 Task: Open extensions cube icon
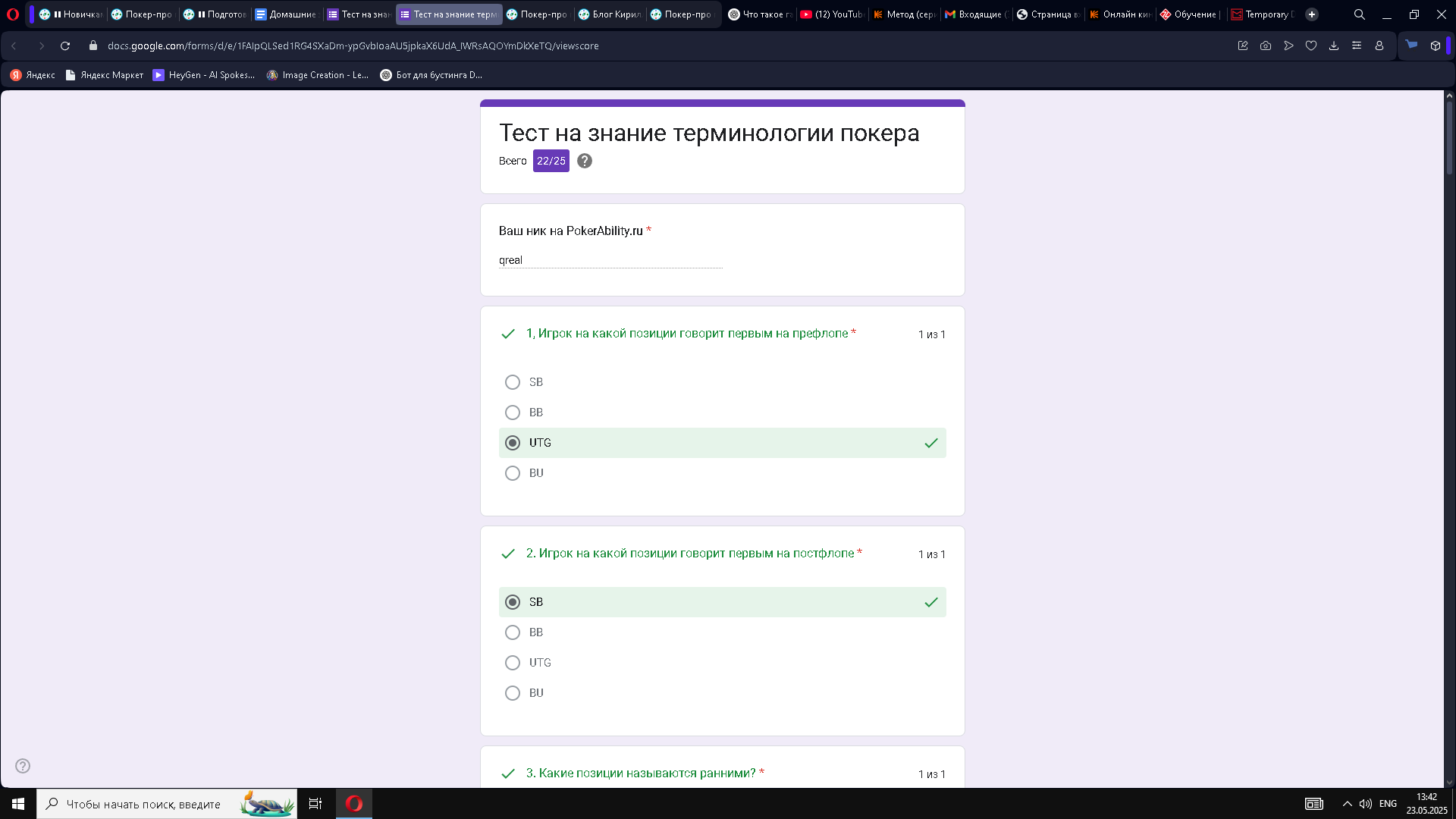tap(1436, 46)
